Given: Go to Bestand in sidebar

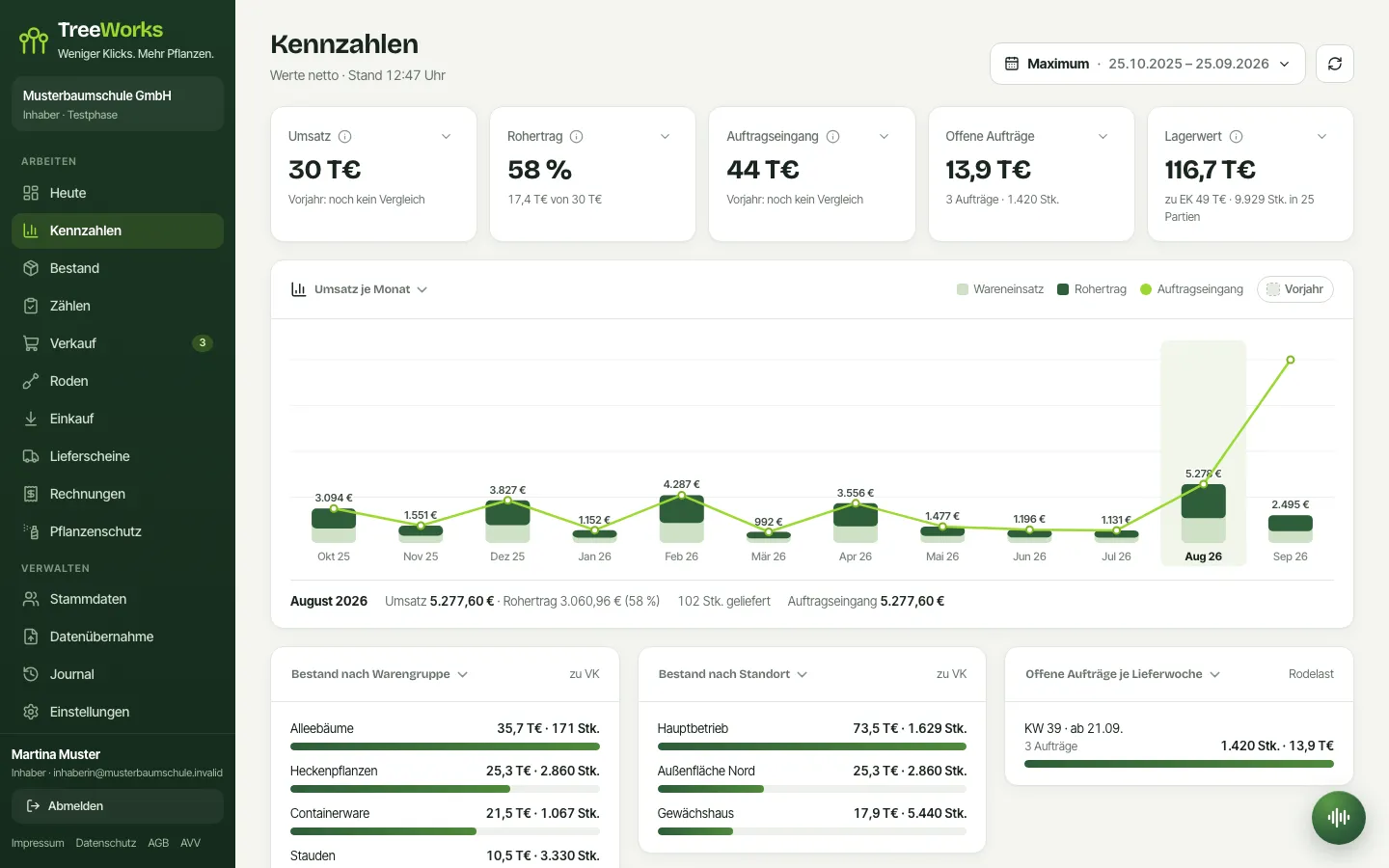Looking at the screenshot, I should (x=118, y=268).
